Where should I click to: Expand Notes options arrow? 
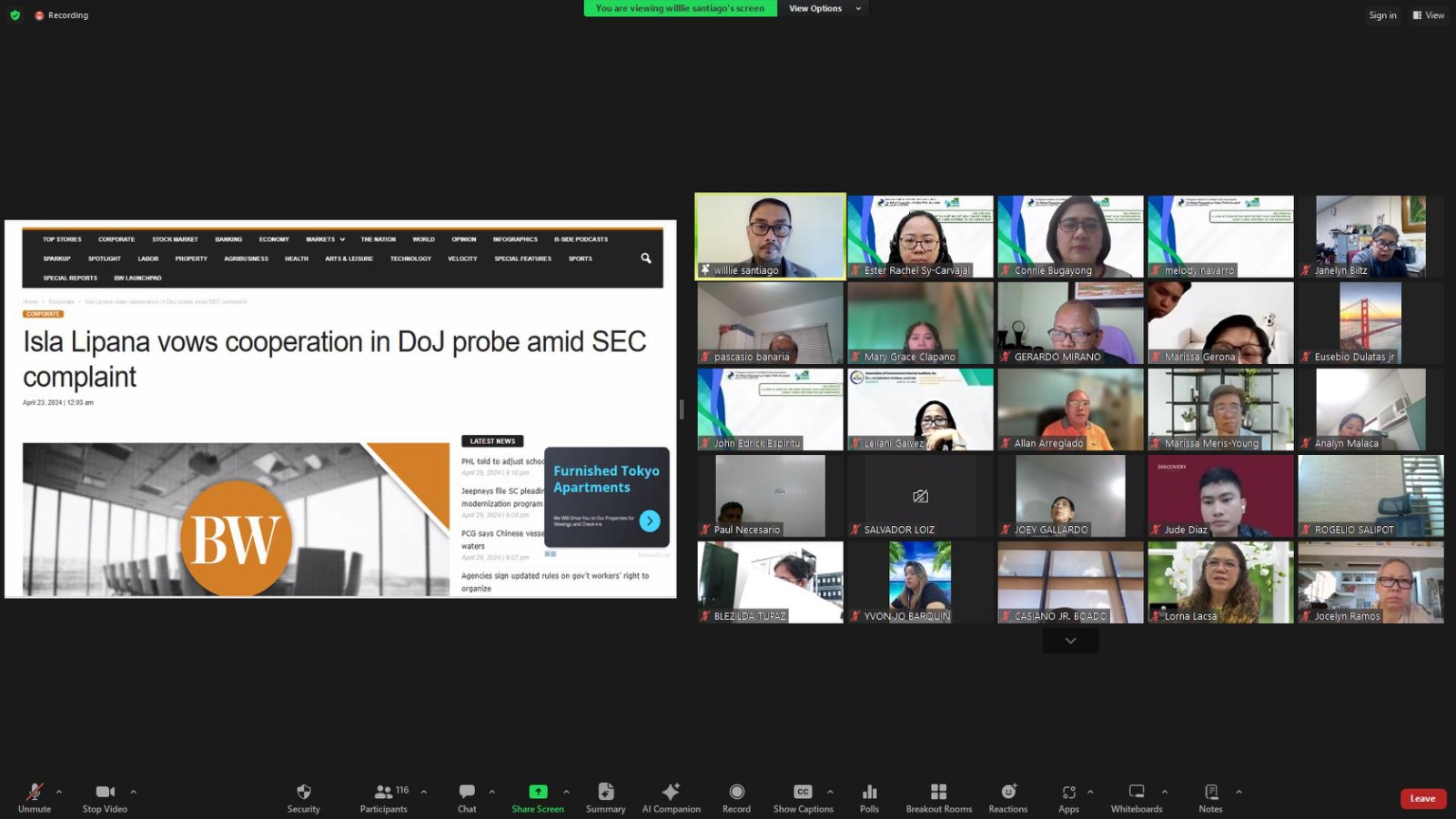pyautogui.click(x=1239, y=792)
